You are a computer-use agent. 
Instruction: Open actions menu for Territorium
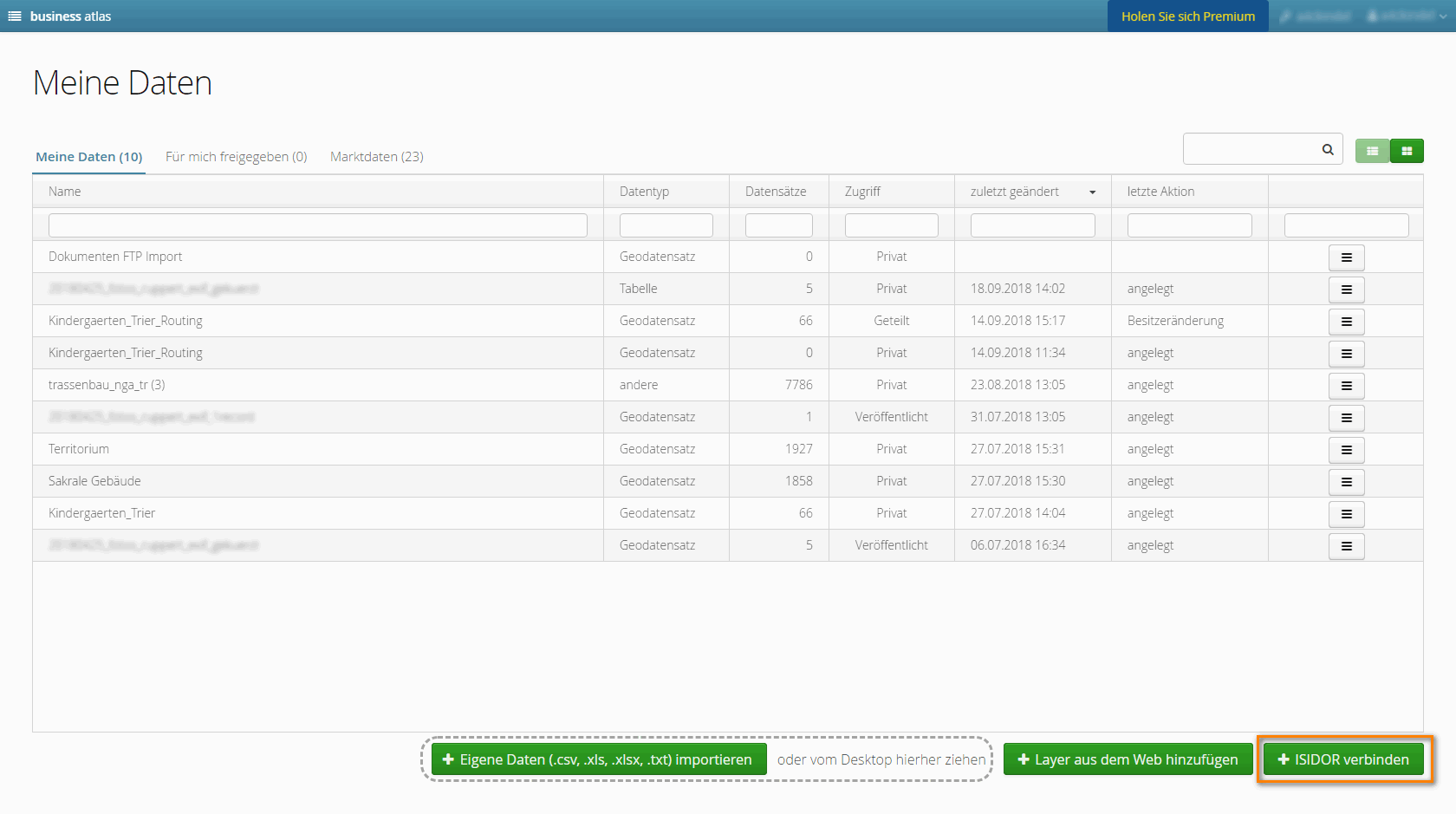pos(1346,450)
